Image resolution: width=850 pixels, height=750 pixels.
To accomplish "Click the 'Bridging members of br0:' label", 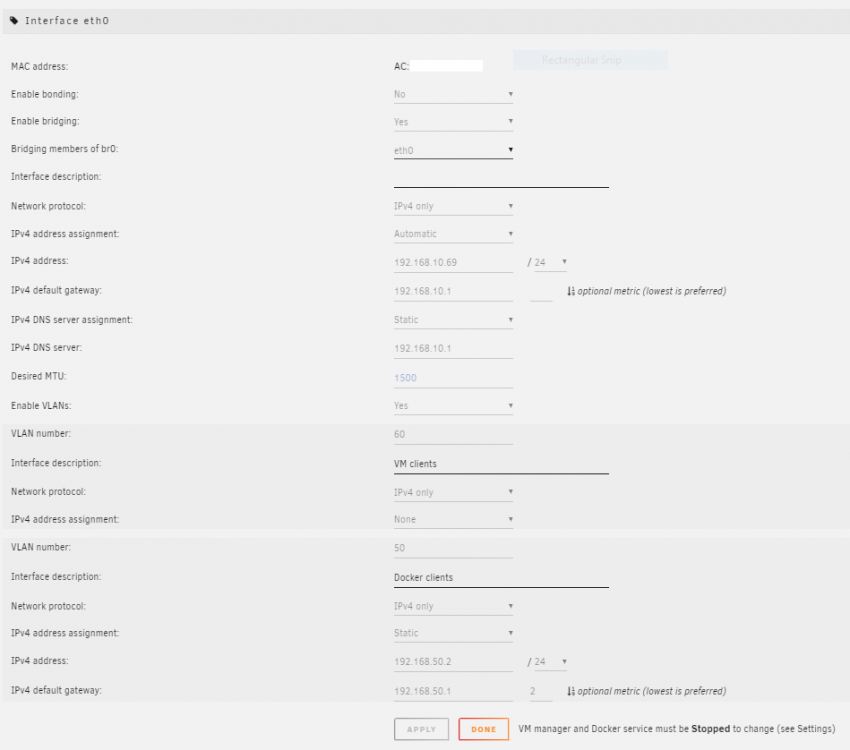I will (x=65, y=149).
